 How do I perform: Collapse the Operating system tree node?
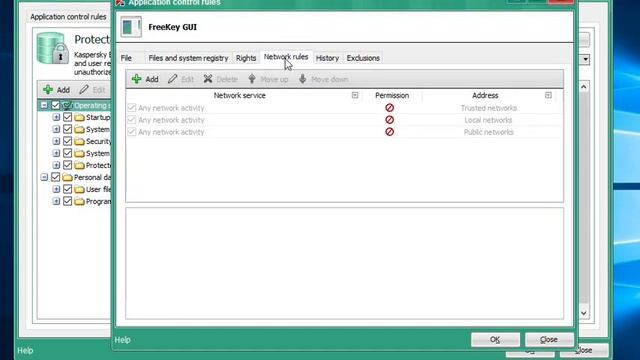(44, 105)
